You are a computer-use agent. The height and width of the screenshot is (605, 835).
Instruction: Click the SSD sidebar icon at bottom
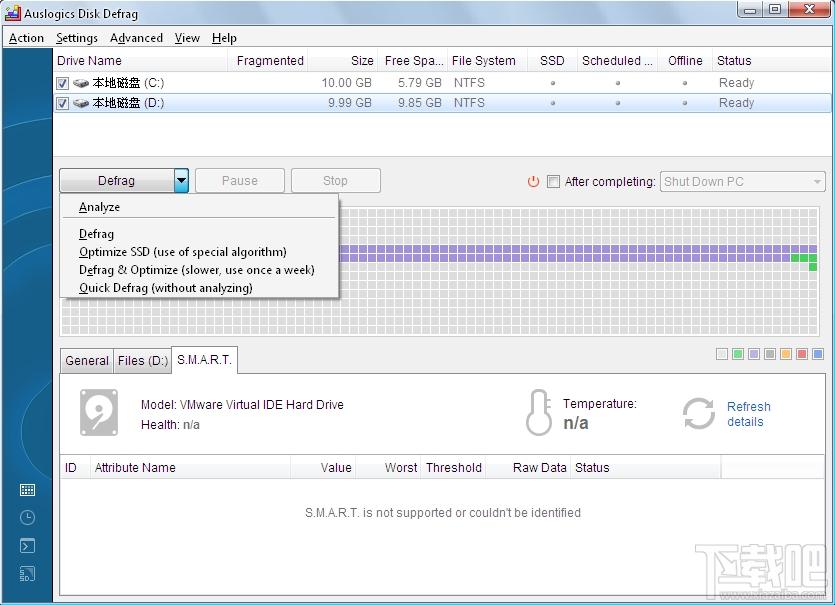pos(27,574)
